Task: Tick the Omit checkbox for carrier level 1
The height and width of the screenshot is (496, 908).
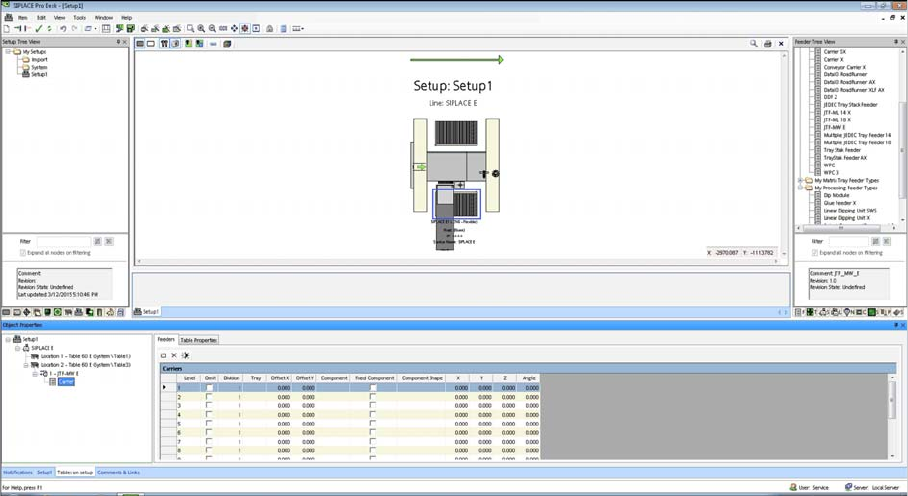Action: [209, 388]
